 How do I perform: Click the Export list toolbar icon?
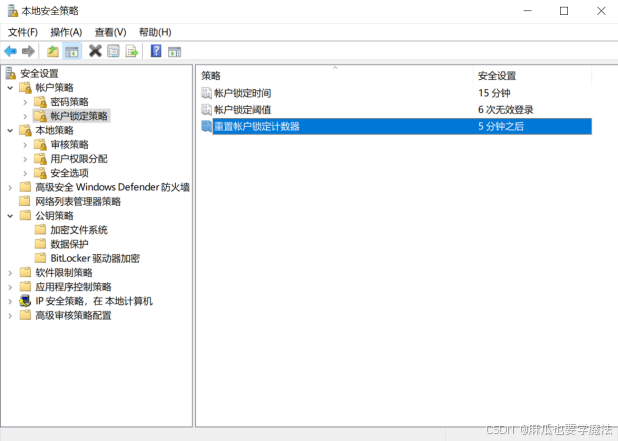(x=132, y=51)
